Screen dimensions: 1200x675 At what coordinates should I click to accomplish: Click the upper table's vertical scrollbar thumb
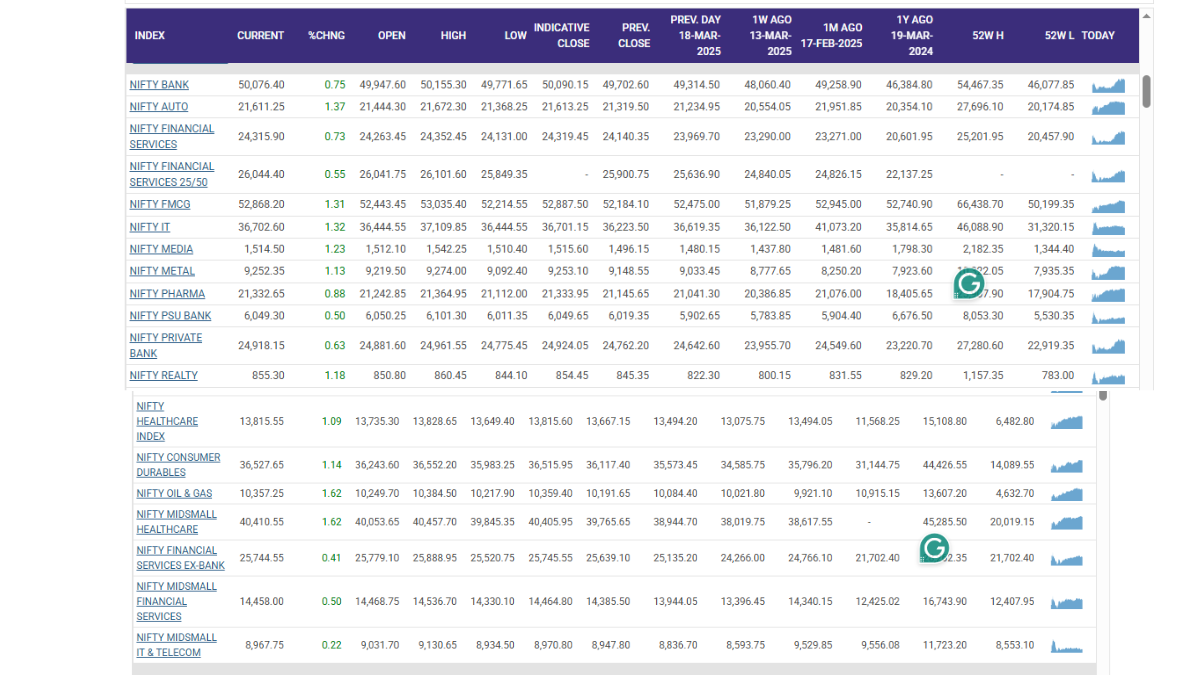point(1146,91)
